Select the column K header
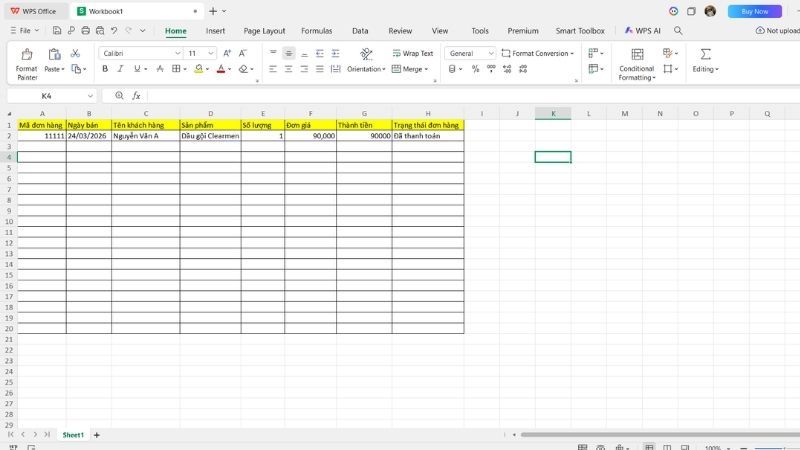The image size is (800, 450). click(x=553, y=113)
